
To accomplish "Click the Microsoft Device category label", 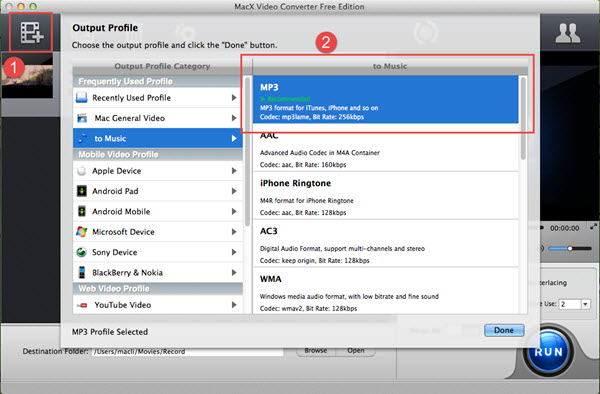I will 123,232.
